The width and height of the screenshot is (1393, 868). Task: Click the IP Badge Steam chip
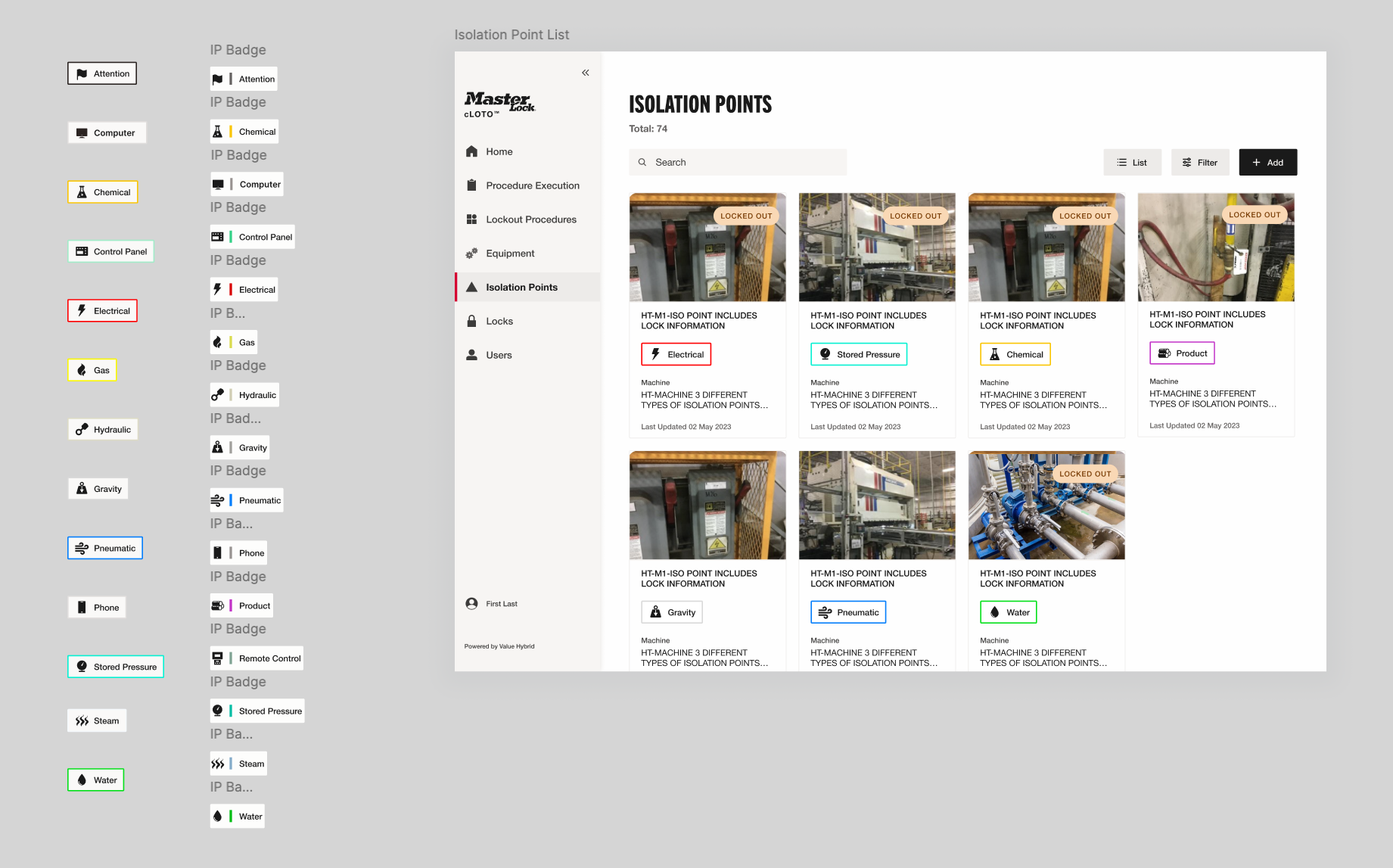tap(239, 764)
